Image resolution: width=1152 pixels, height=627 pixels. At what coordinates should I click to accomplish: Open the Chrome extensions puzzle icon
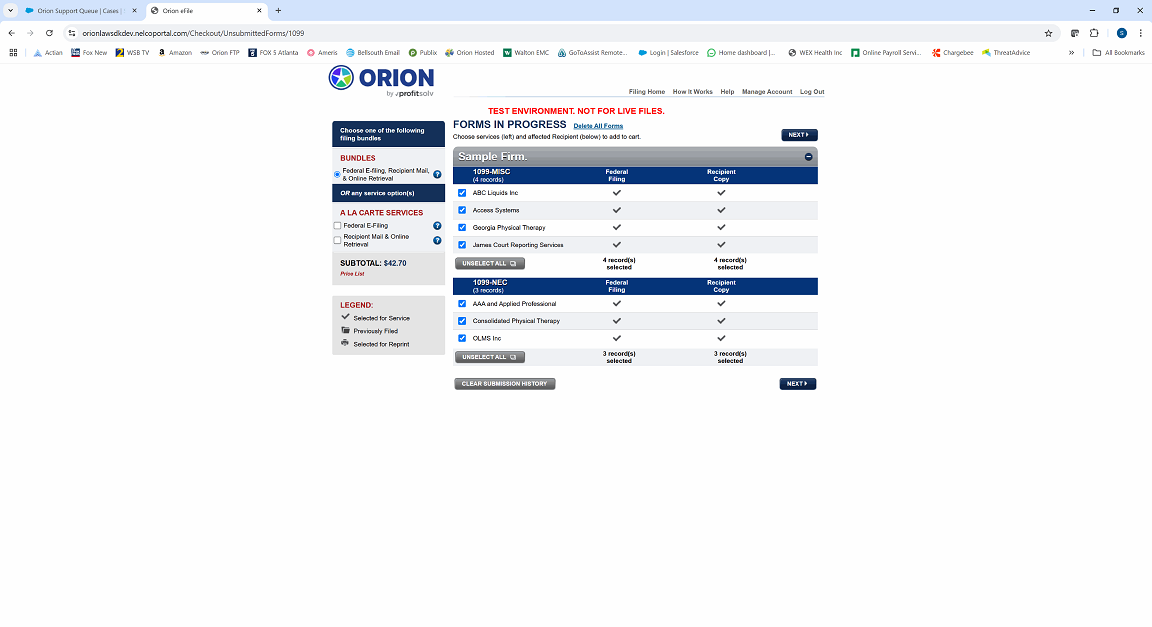pyautogui.click(x=1094, y=33)
